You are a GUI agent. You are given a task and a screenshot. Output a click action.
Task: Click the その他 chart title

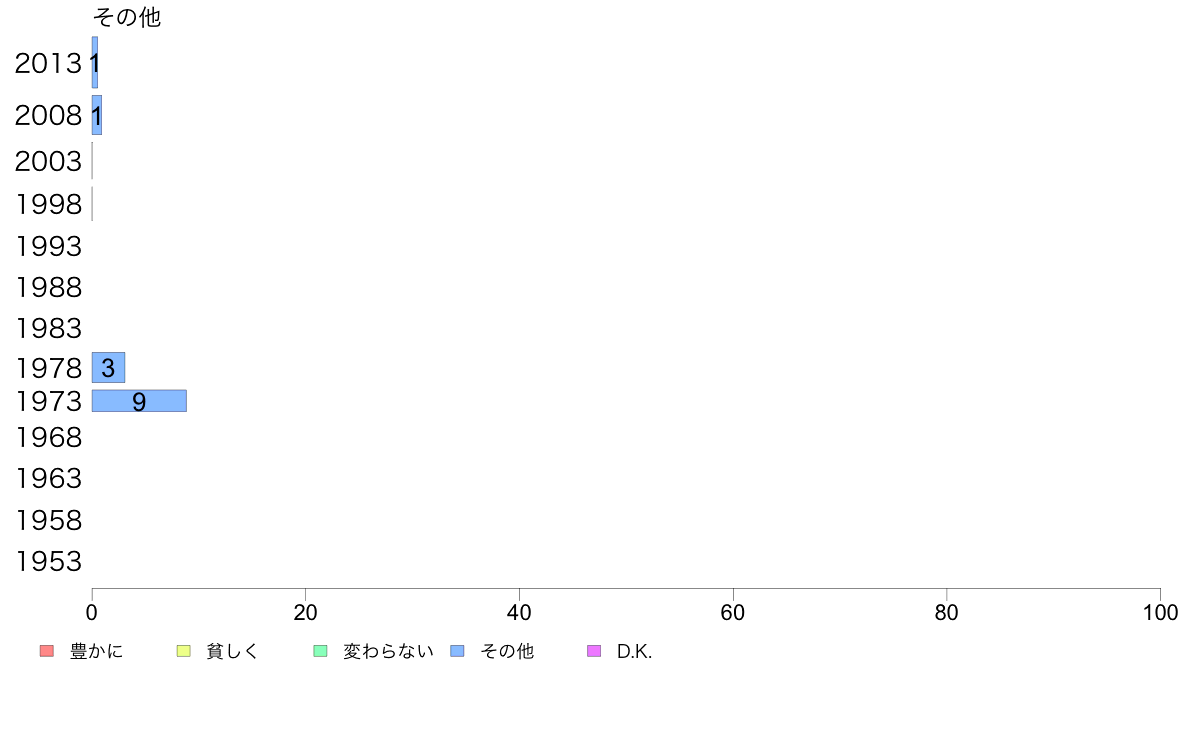point(127,17)
